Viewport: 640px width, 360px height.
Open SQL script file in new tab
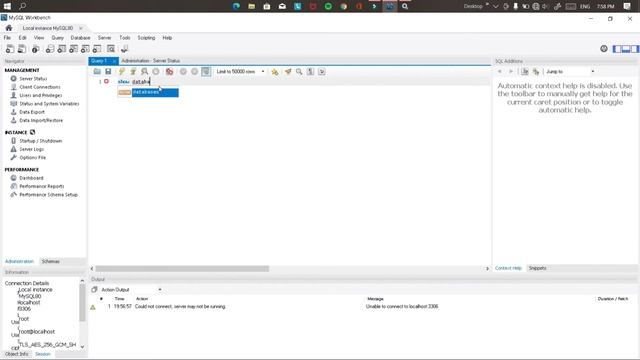(22, 49)
